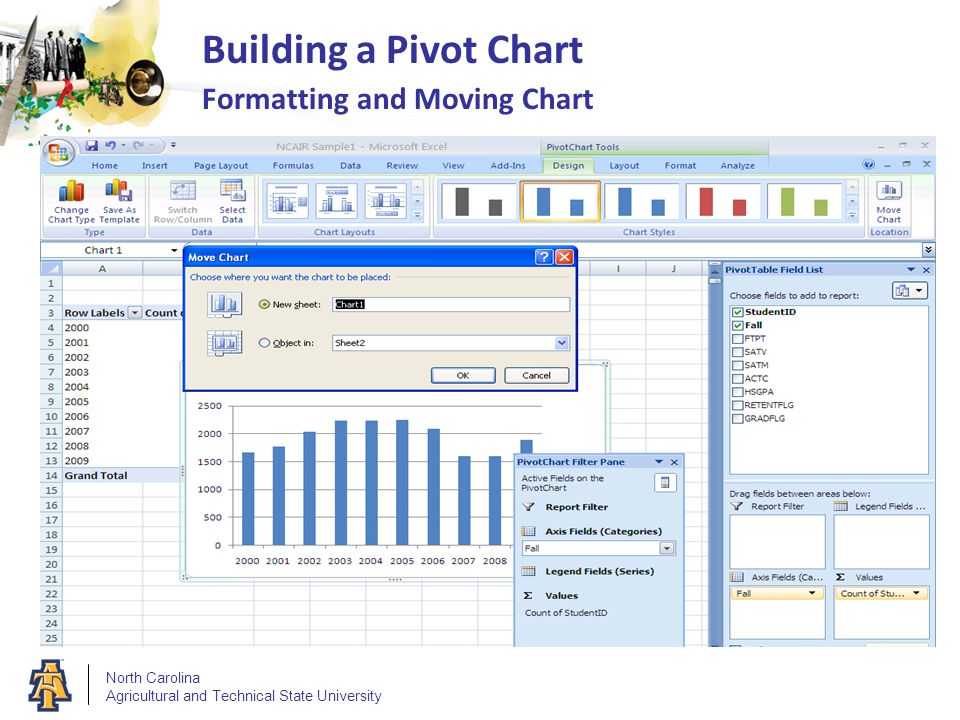Select the Object in radio option
960x720 pixels.
tap(264, 343)
